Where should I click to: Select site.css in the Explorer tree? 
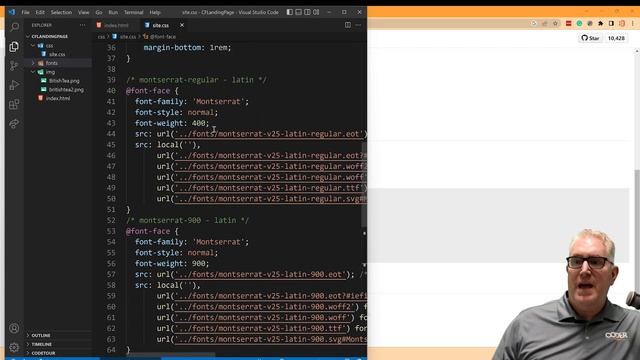point(58,54)
